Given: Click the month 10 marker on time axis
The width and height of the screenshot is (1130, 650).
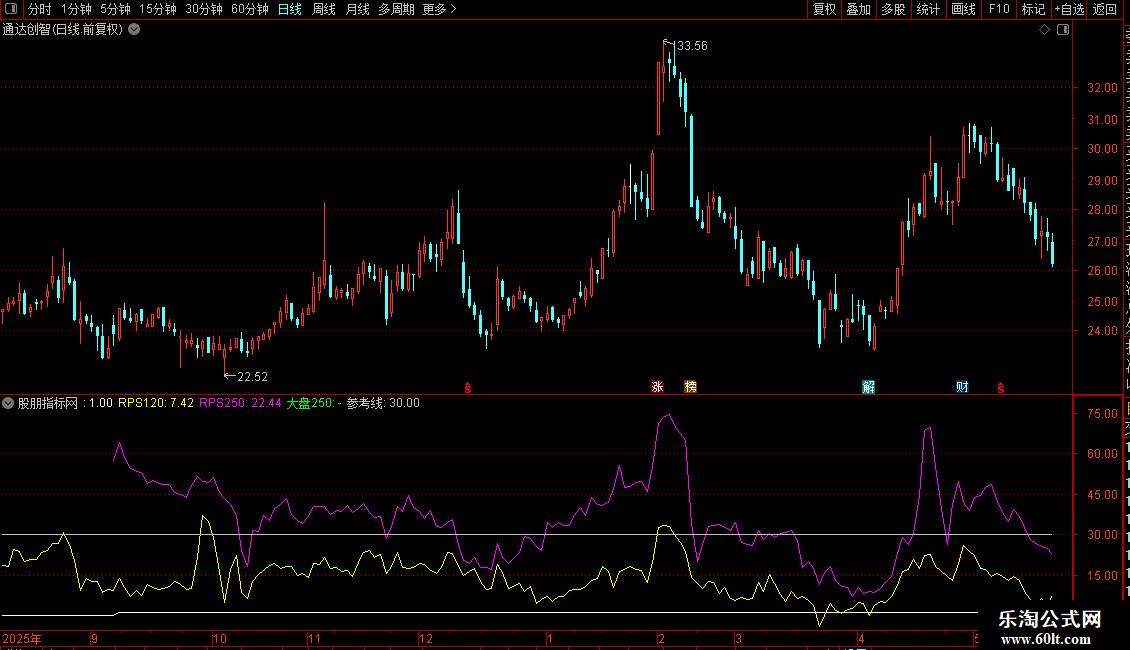Looking at the screenshot, I should [x=220, y=639].
